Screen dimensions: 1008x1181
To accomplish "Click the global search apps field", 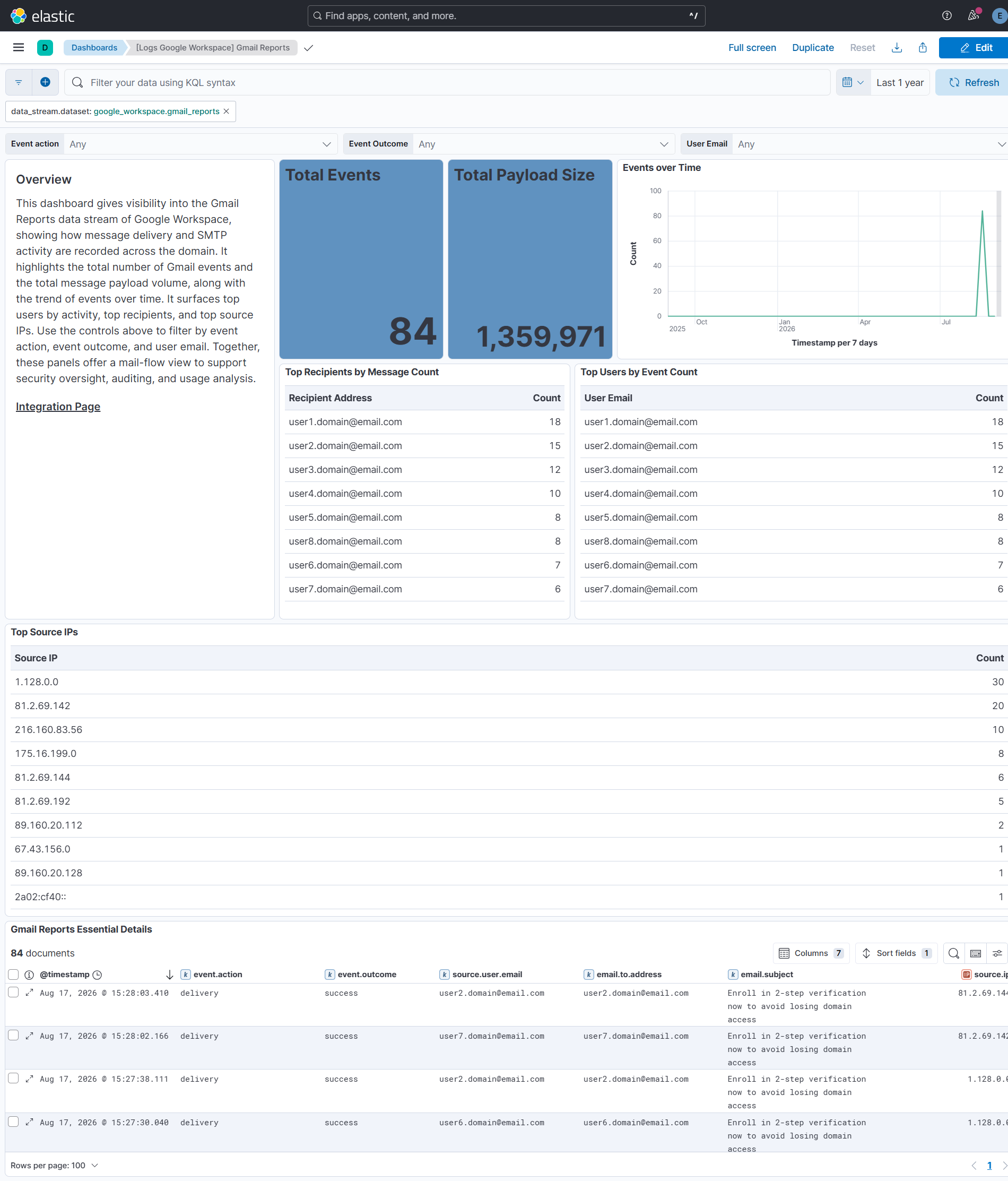I will pyautogui.click(x=506, y=16).
